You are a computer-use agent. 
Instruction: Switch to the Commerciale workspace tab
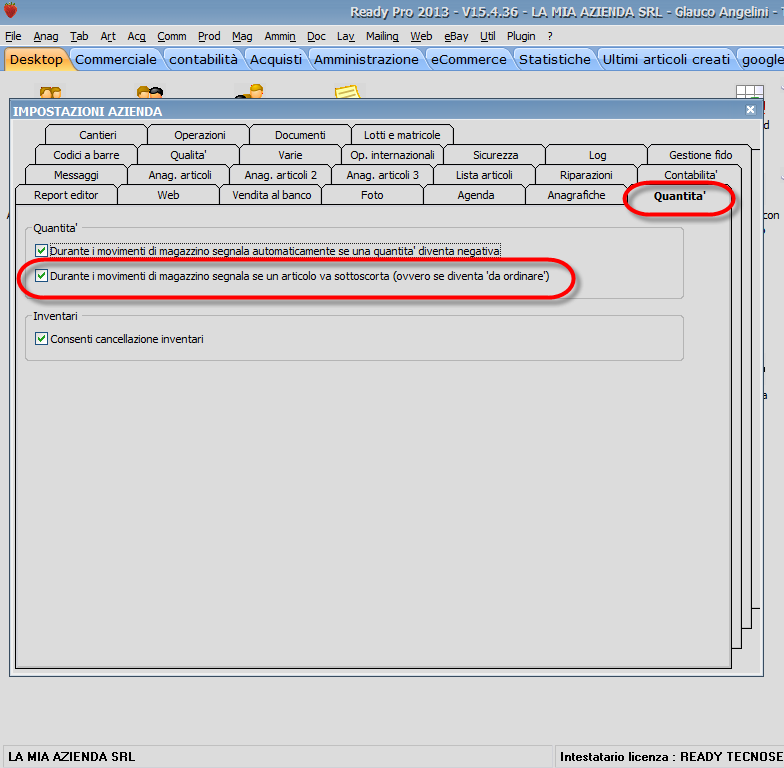pyautogui.click(x=116, y=59)
